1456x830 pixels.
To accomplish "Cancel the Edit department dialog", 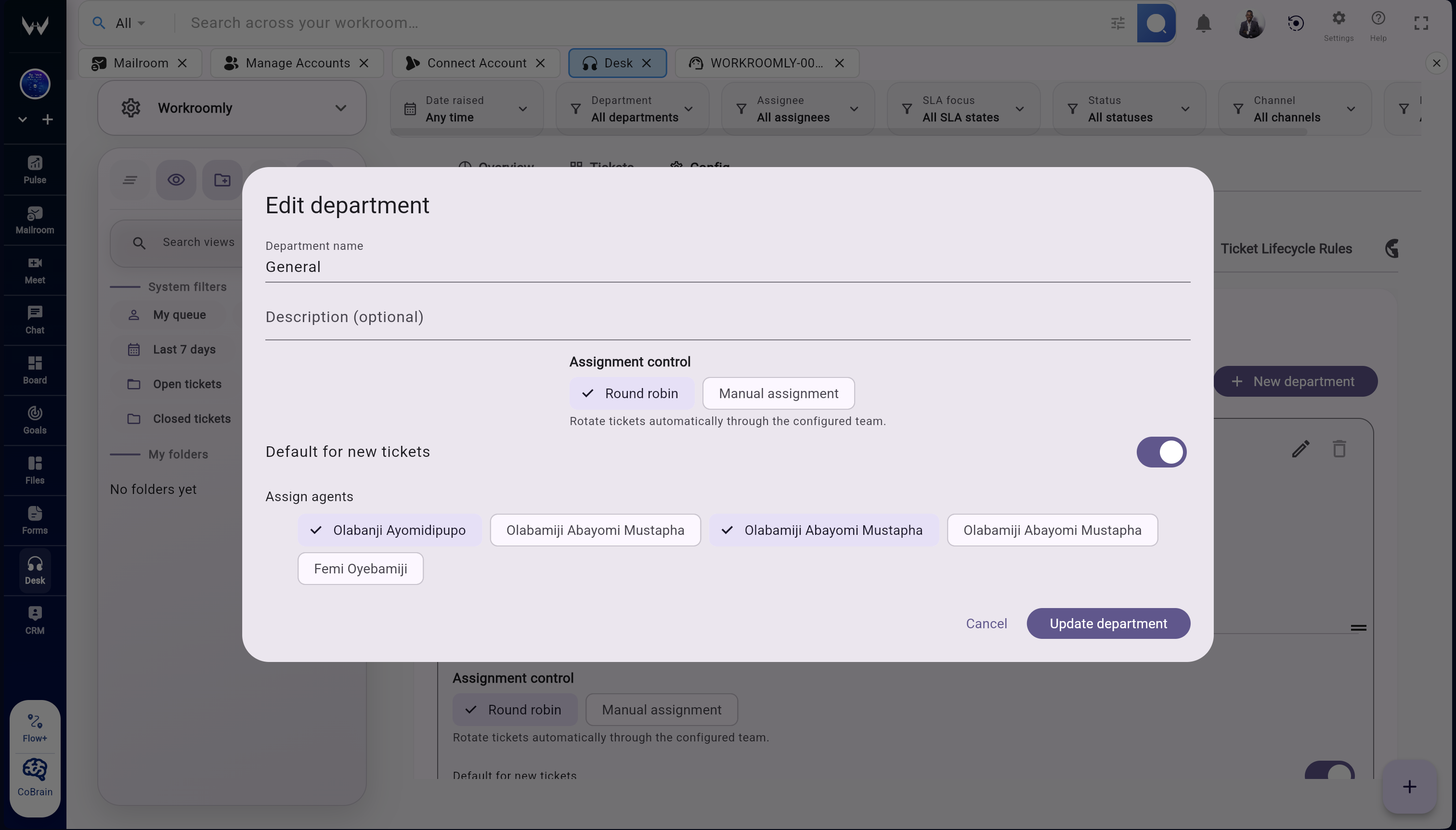I will [986, 623].
